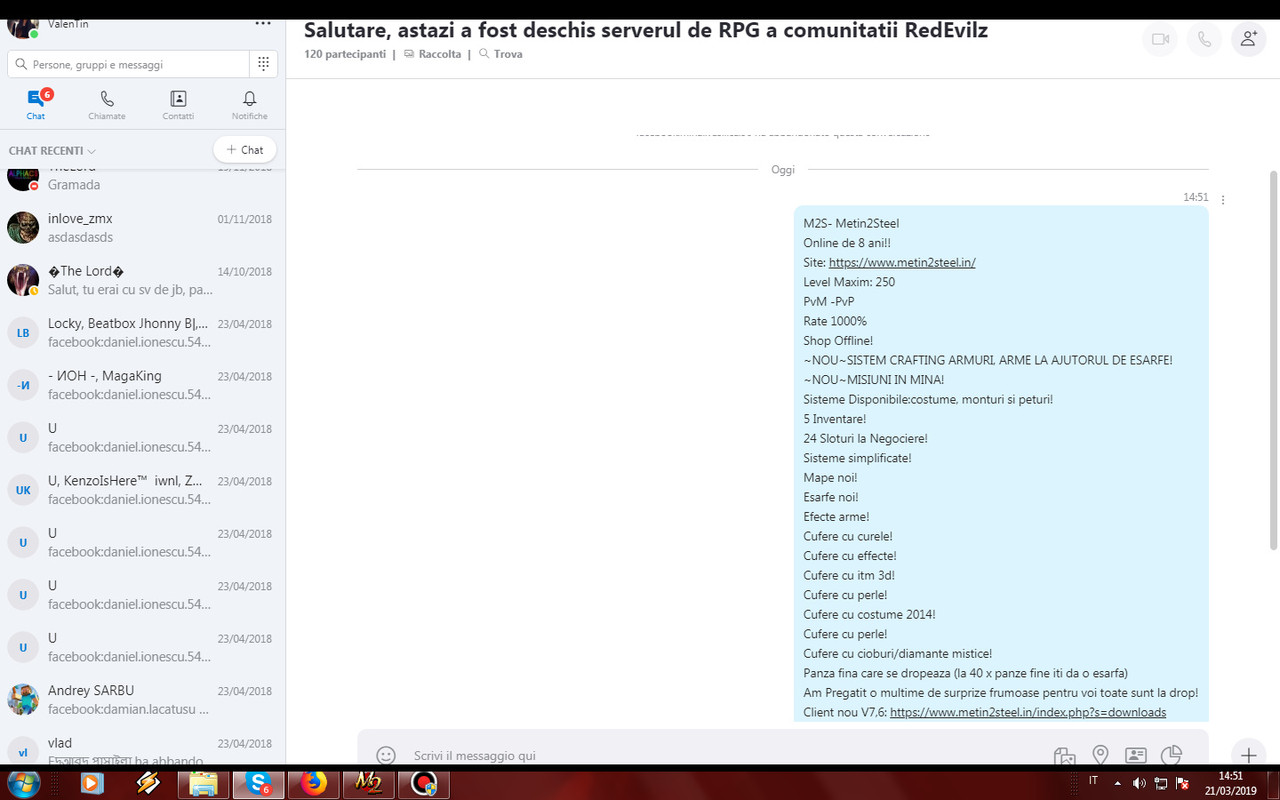The width and height of the screenshot is (1280, 800).
Task: Open the Chat tab with 6 unread
Action: [36, 104]
